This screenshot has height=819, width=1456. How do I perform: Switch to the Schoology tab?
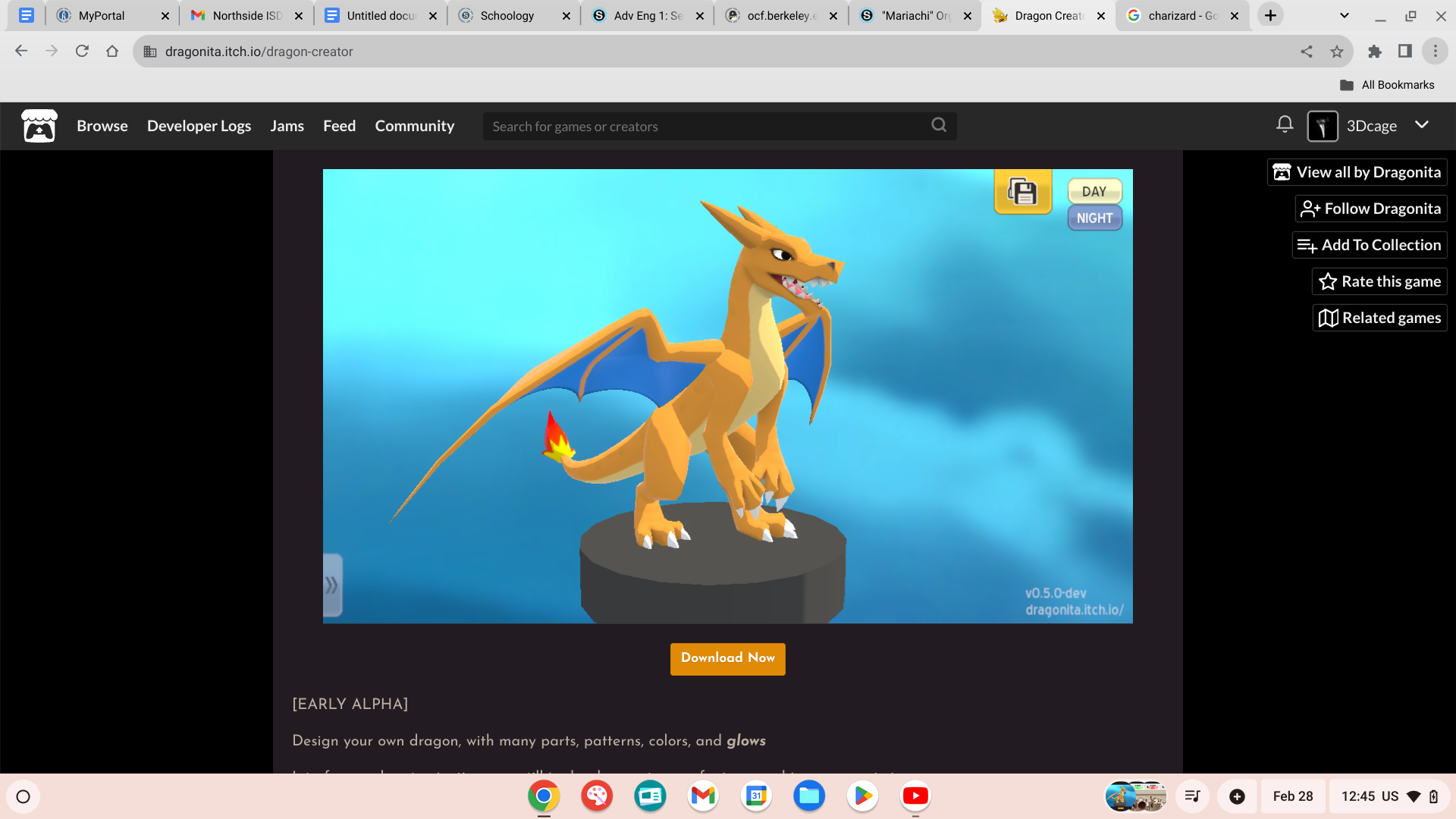point(514,15)
